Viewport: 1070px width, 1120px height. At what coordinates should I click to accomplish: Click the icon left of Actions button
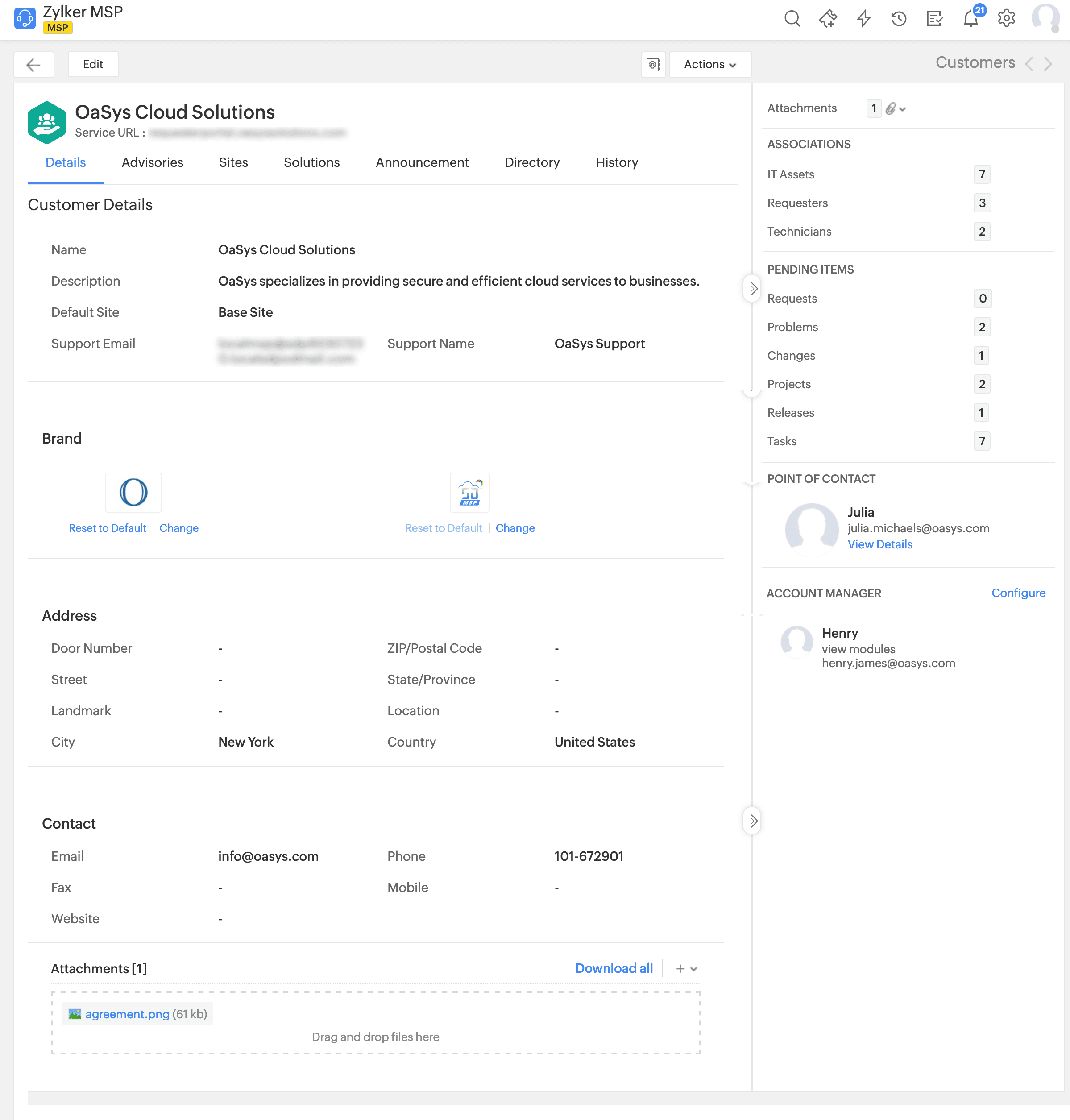coord(653,64)
